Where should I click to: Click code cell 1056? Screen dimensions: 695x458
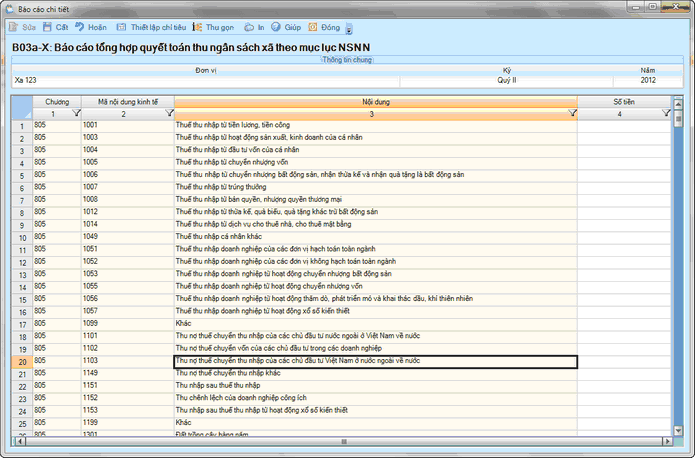pyautogui.click(x=128, y=299)
